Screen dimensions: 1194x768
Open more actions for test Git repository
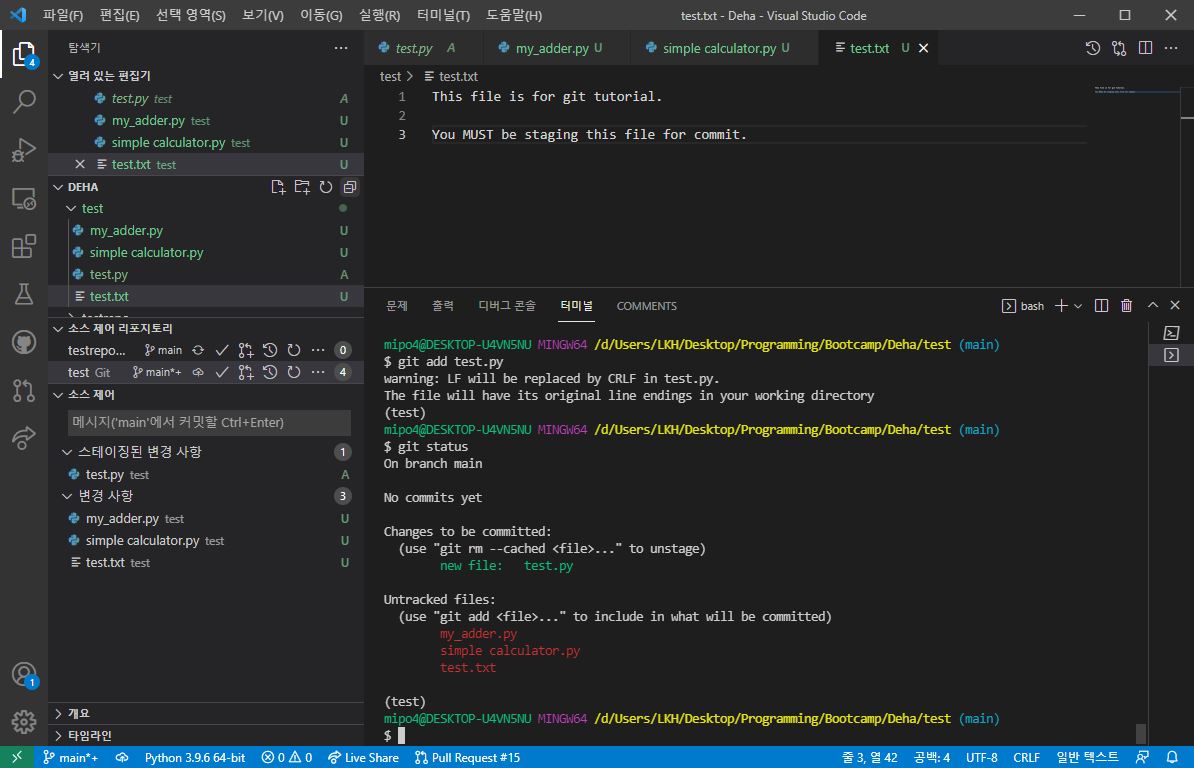coord(318,372)
